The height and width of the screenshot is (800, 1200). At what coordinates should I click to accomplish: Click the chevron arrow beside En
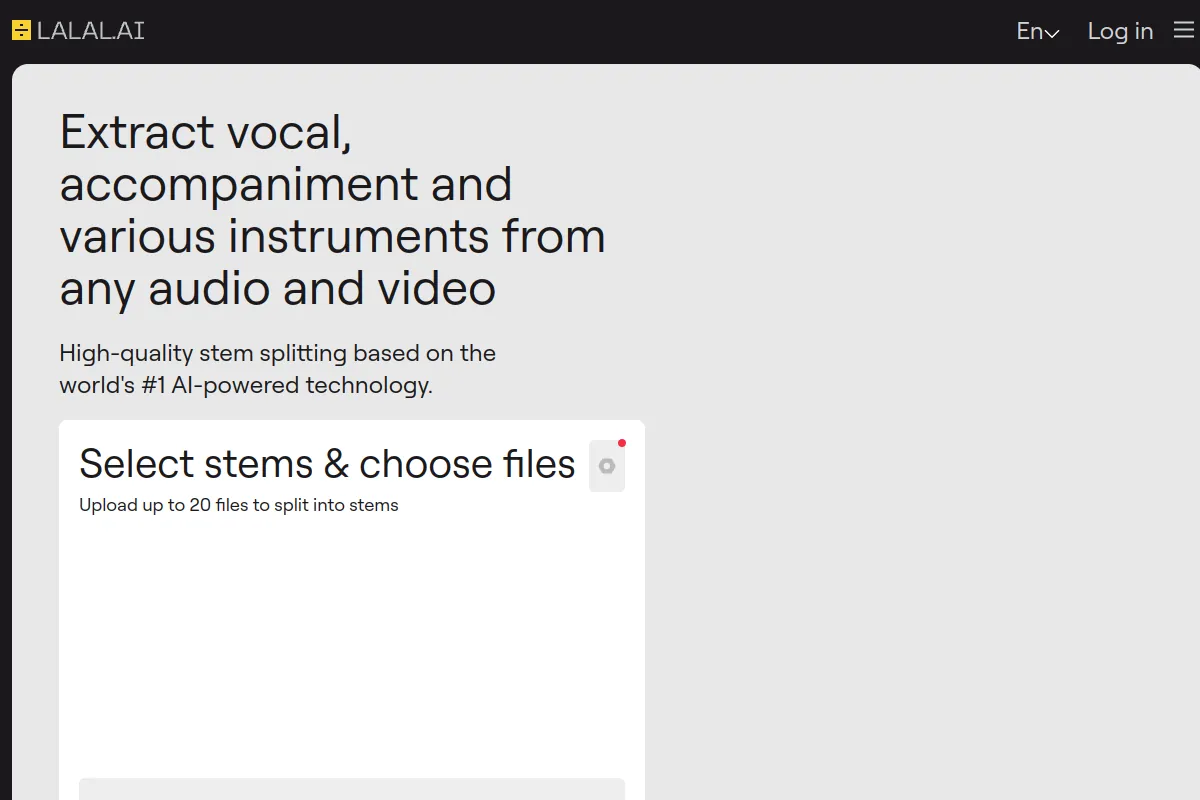(1052, 33)
